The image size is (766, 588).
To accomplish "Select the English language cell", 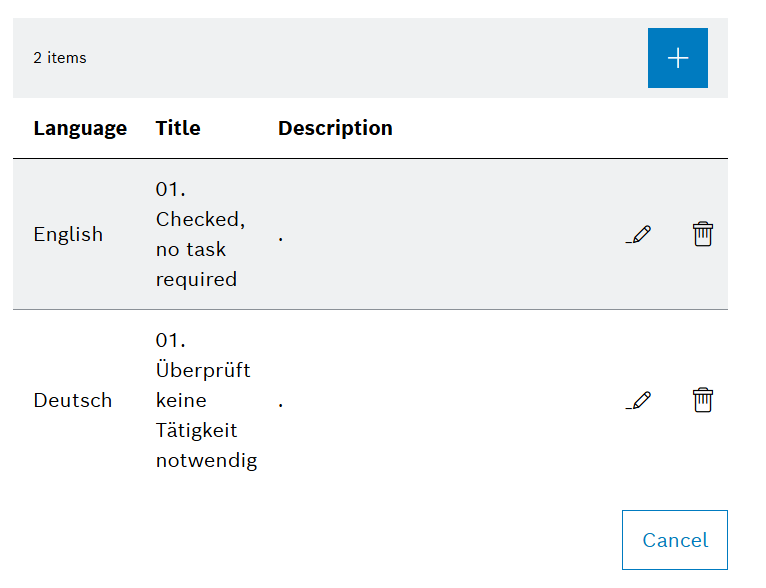I will click(68, 235).
